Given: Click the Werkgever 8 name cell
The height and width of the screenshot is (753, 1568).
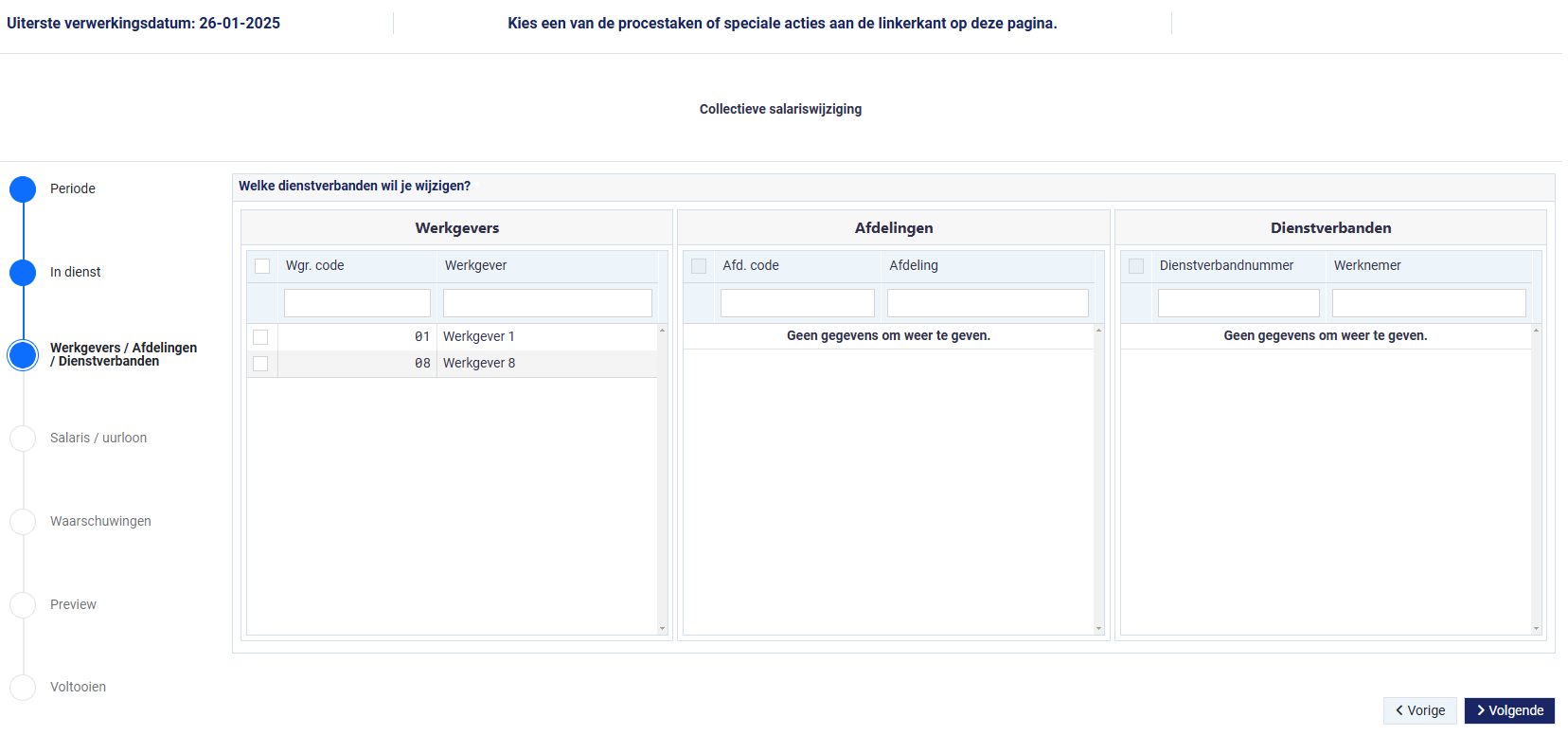Looking at the screenshot, I should coord(547,364).
